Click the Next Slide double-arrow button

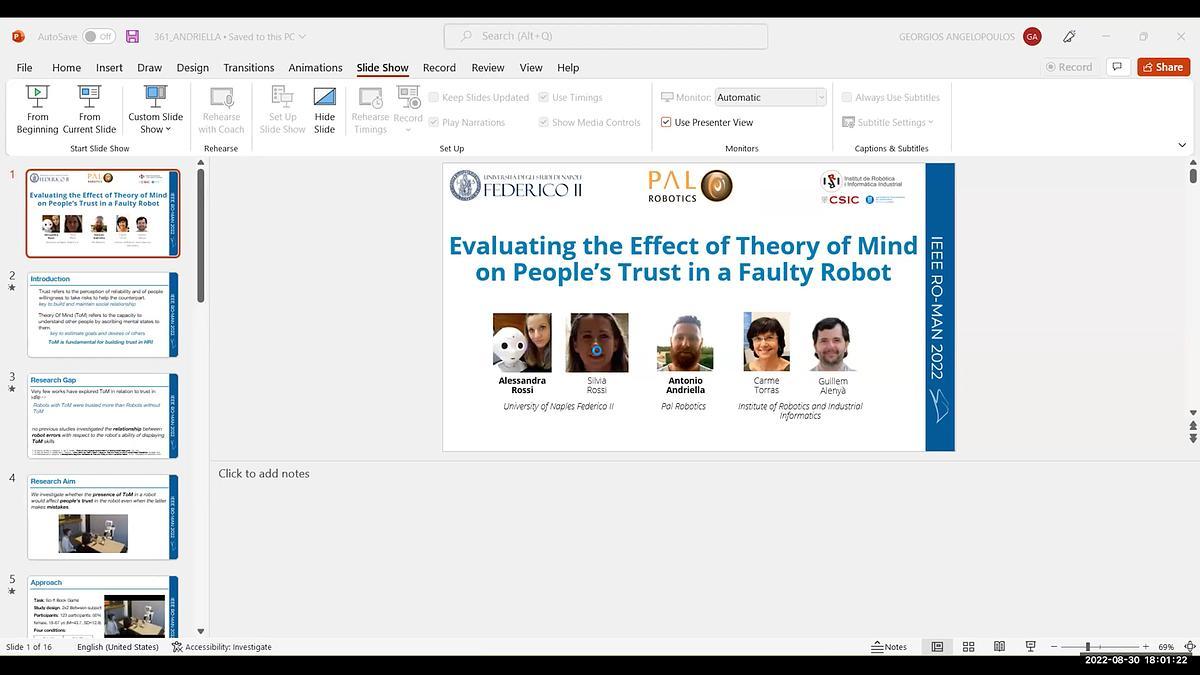coord(1193,438)
